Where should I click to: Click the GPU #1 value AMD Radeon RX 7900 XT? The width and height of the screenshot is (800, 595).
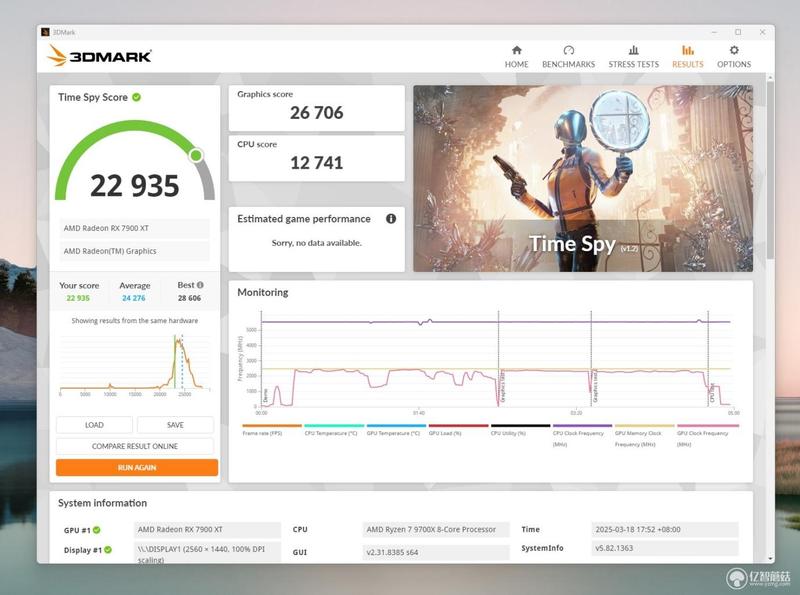point(207,530)
